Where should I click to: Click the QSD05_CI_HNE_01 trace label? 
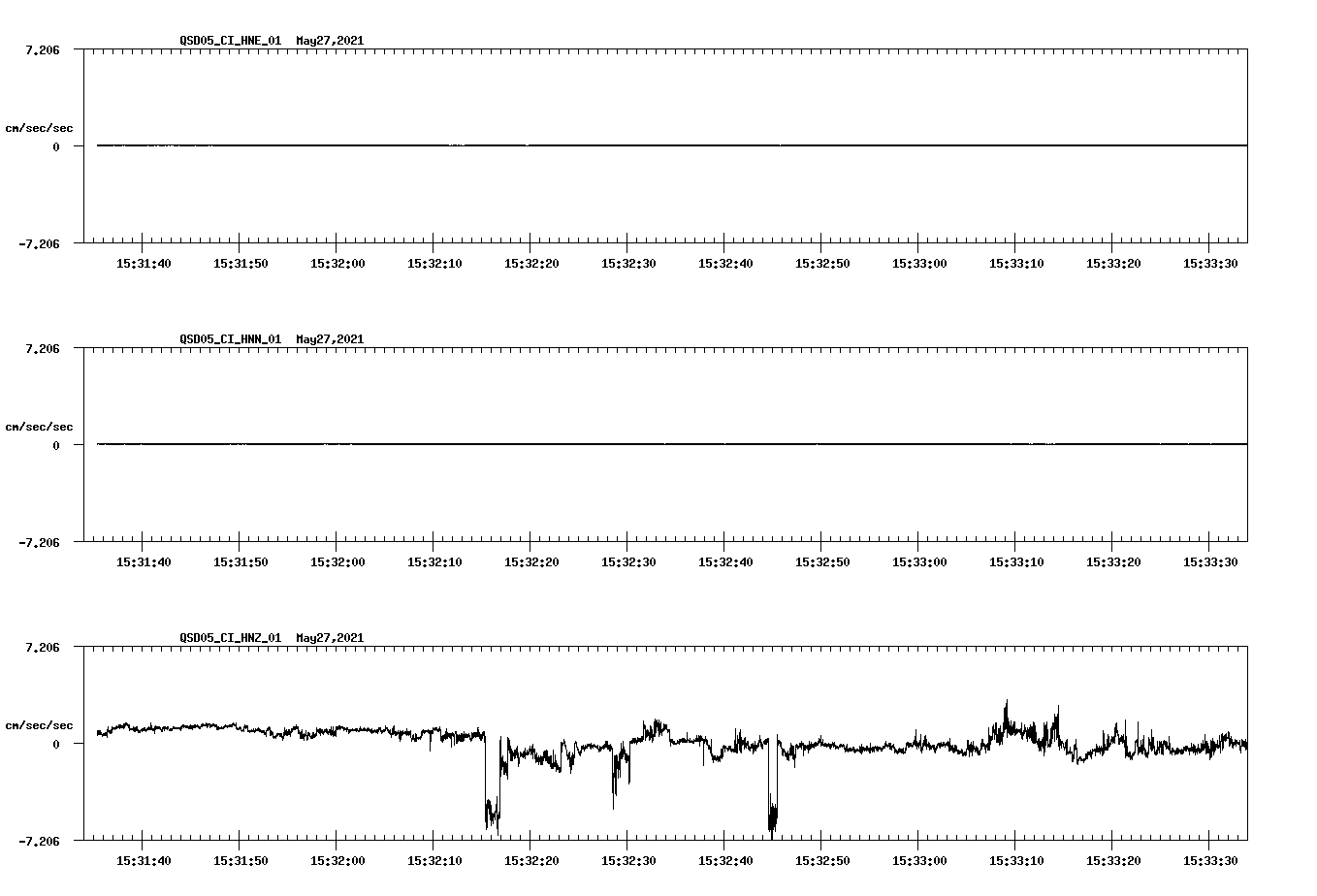coord(229,42)
